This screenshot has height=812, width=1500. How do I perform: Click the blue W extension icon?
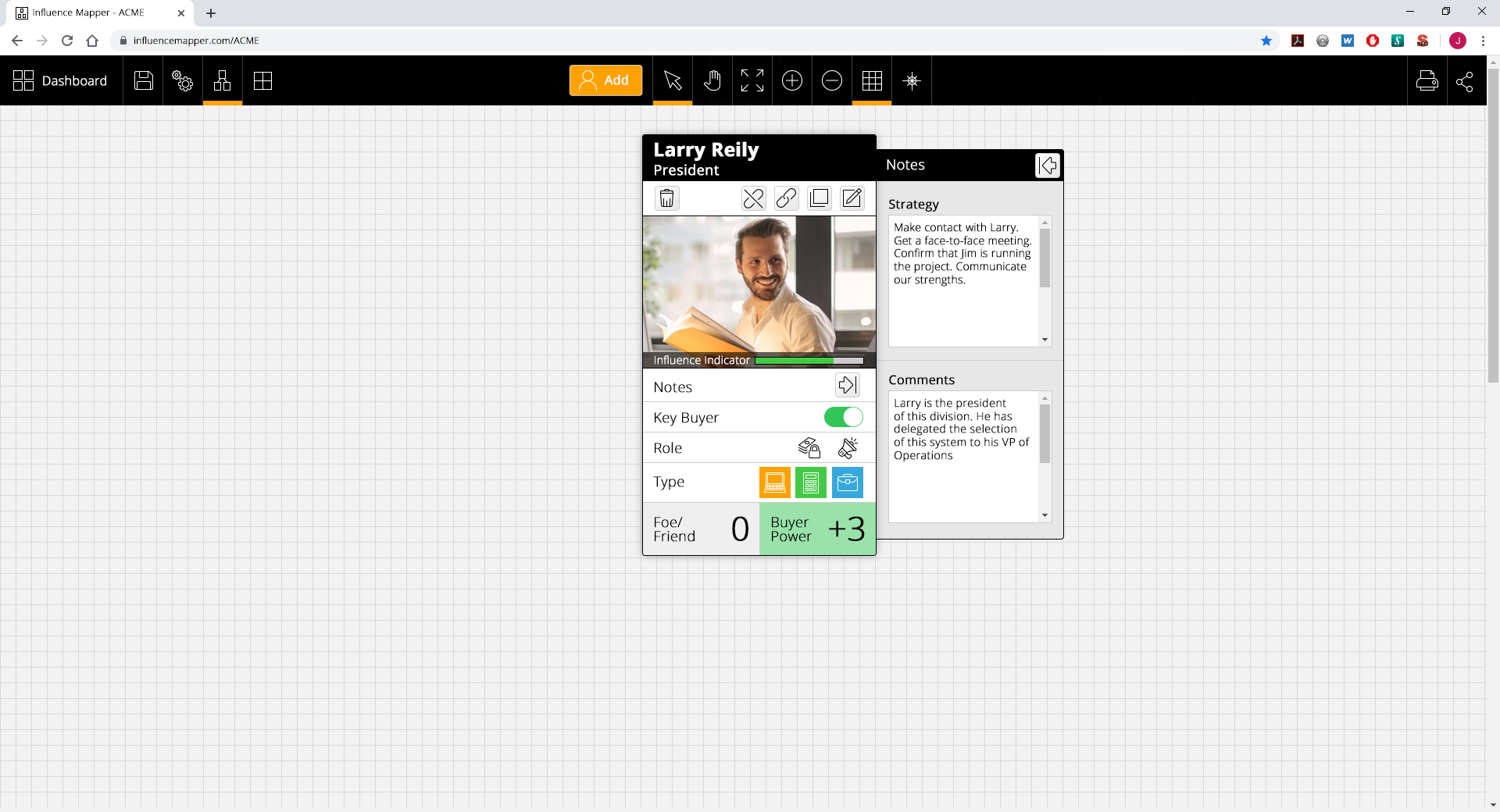tap(1348, 41)
